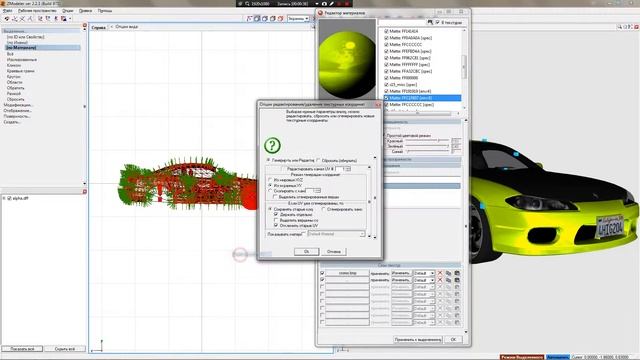The width and height of the screenshot is (640, 360).
Task: Toggle Держать отдельно checkbox
Action: (x=276, y=214)
